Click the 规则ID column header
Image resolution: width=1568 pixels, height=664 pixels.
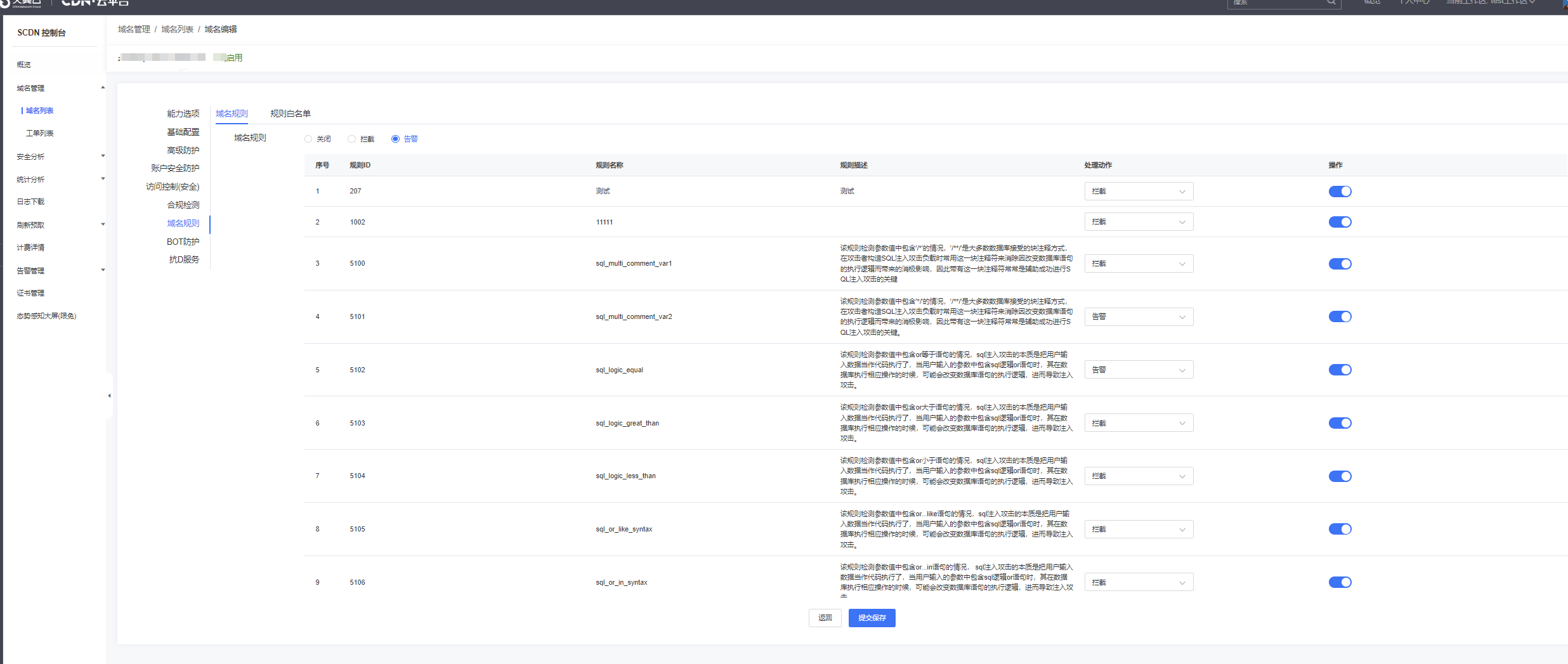point(360,165)
